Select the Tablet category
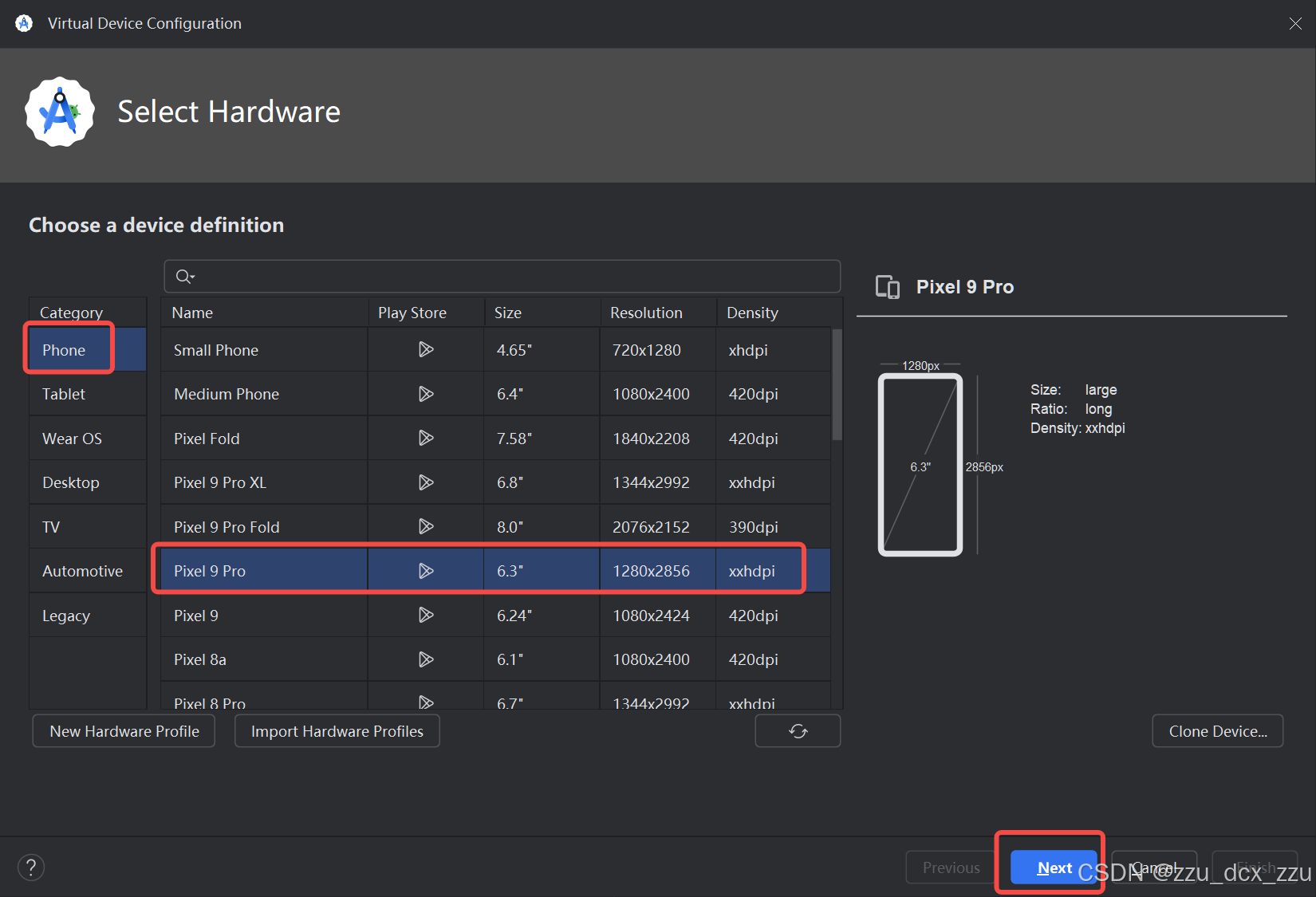The width and height of the screenshot is (1316, 897). click(x=88, y=394)
